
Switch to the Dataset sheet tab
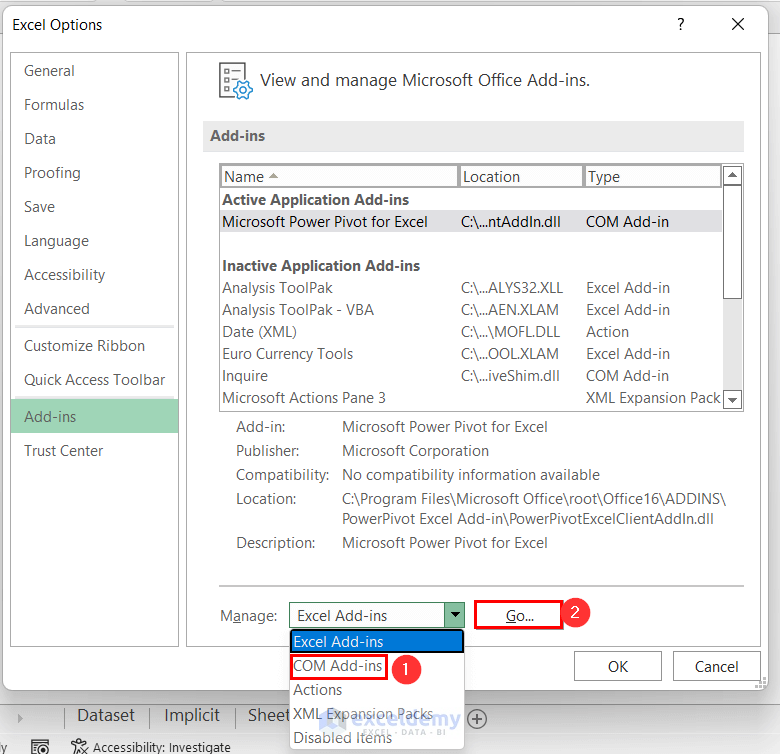106,715
